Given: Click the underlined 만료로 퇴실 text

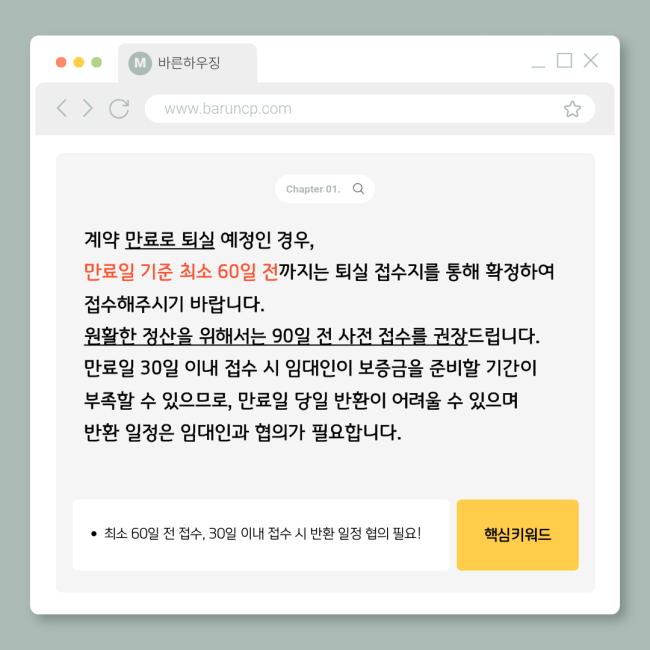Looking at the screenshot, I should 170,240.
